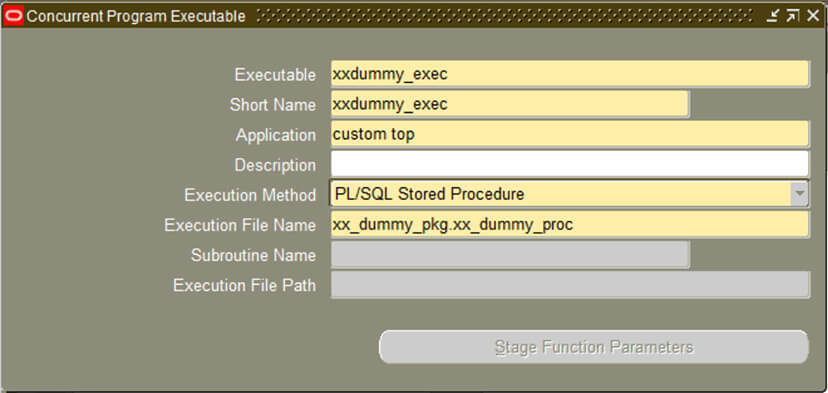Select the Execution File Name field
The width and height of the screenshot is (828, 393).
click(x=570, y=225)
